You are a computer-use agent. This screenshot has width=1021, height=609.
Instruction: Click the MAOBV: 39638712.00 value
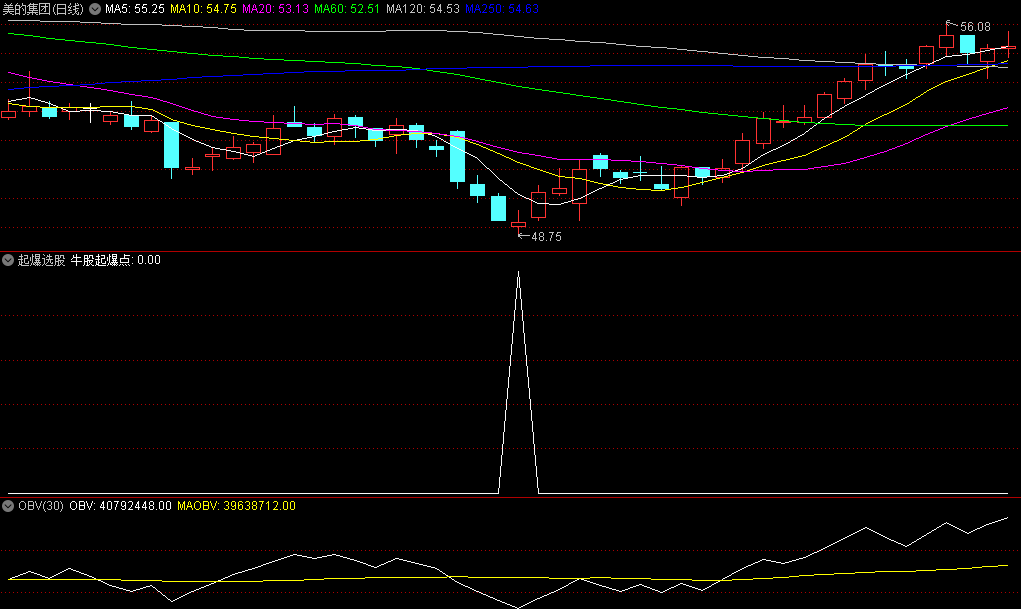tap(236, 506)
